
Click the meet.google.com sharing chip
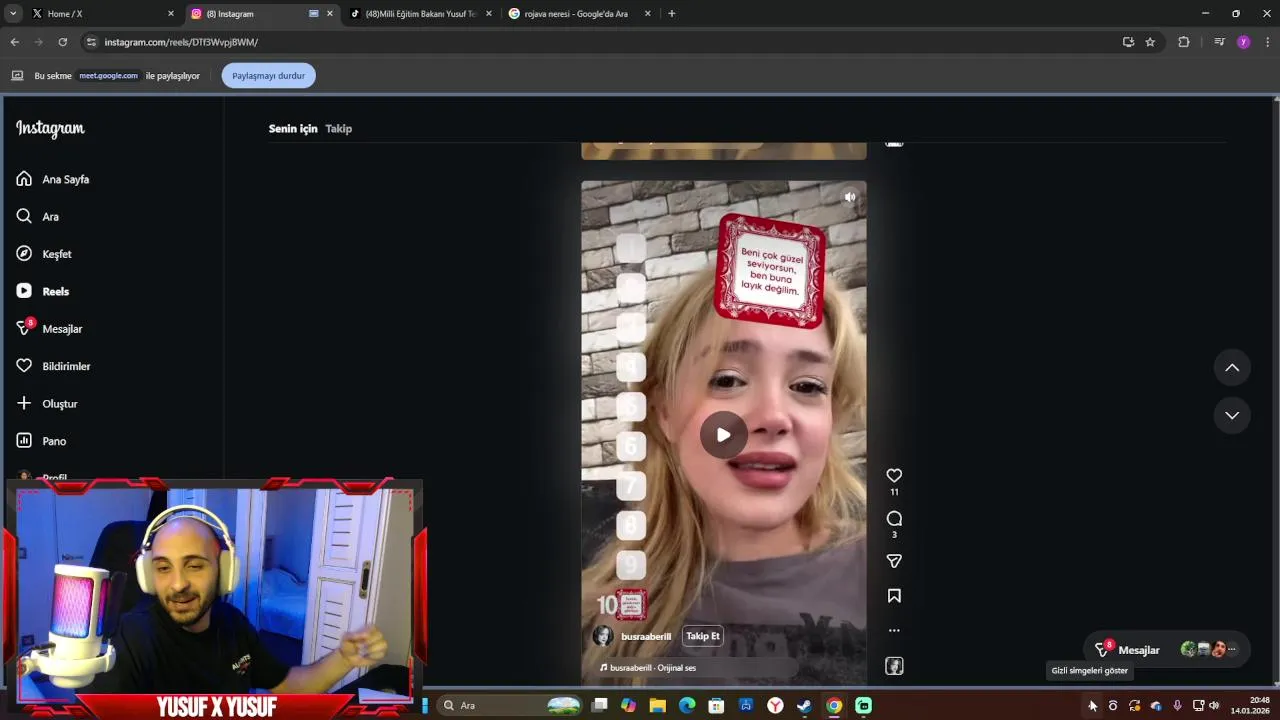(x=108, y=76)
